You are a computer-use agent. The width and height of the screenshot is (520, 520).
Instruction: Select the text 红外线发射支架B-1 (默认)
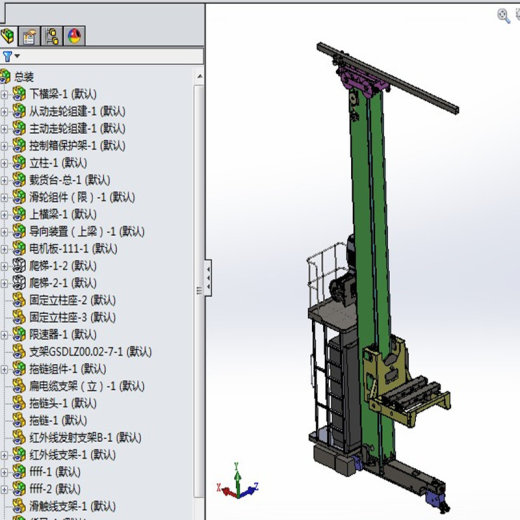[86, 438]
